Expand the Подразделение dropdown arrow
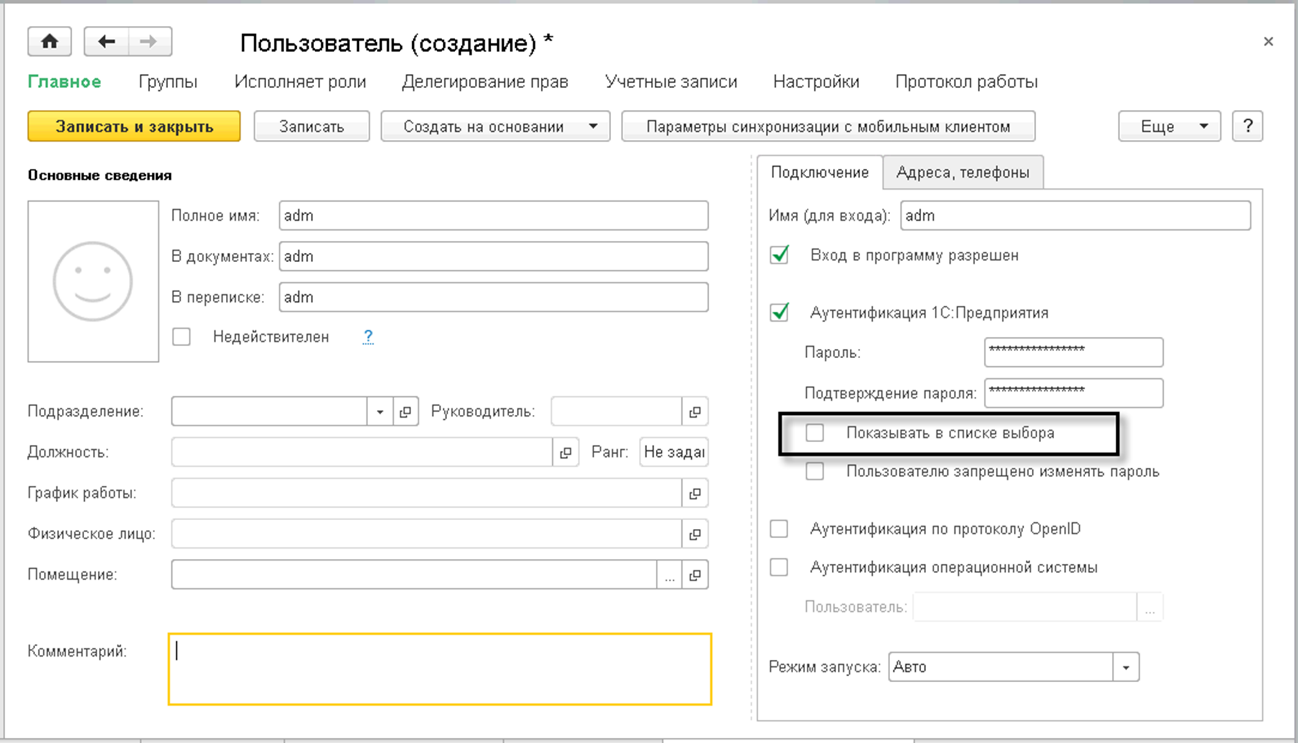Viewport: 1298px width, 743px height. coord(380,412)
